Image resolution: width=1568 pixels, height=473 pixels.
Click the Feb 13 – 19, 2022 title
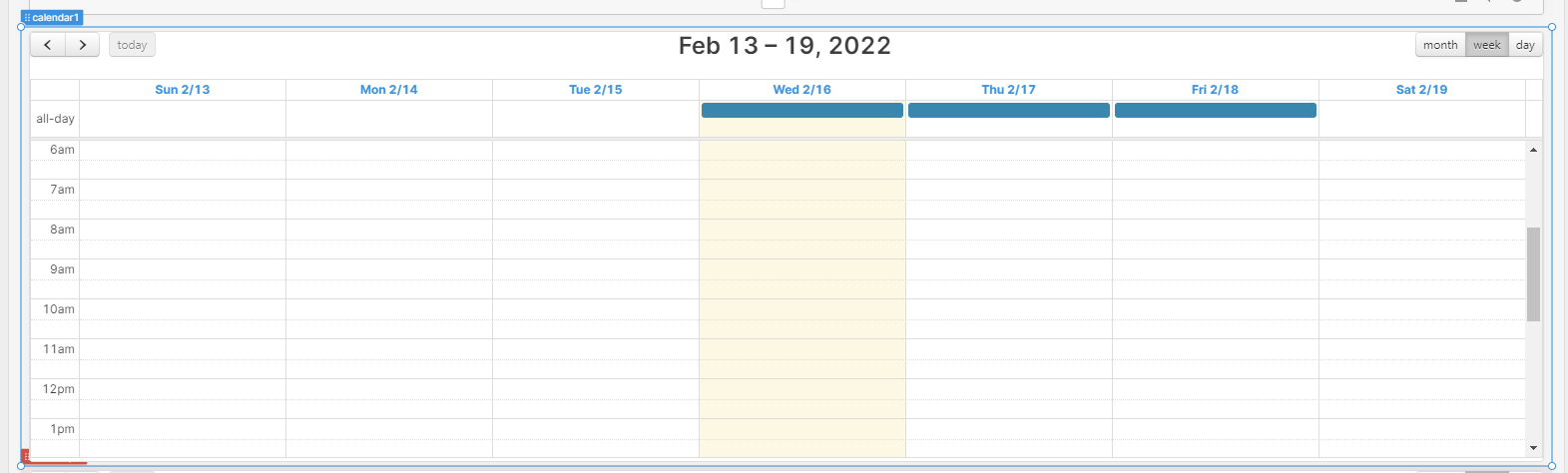(x=784, y=46)
